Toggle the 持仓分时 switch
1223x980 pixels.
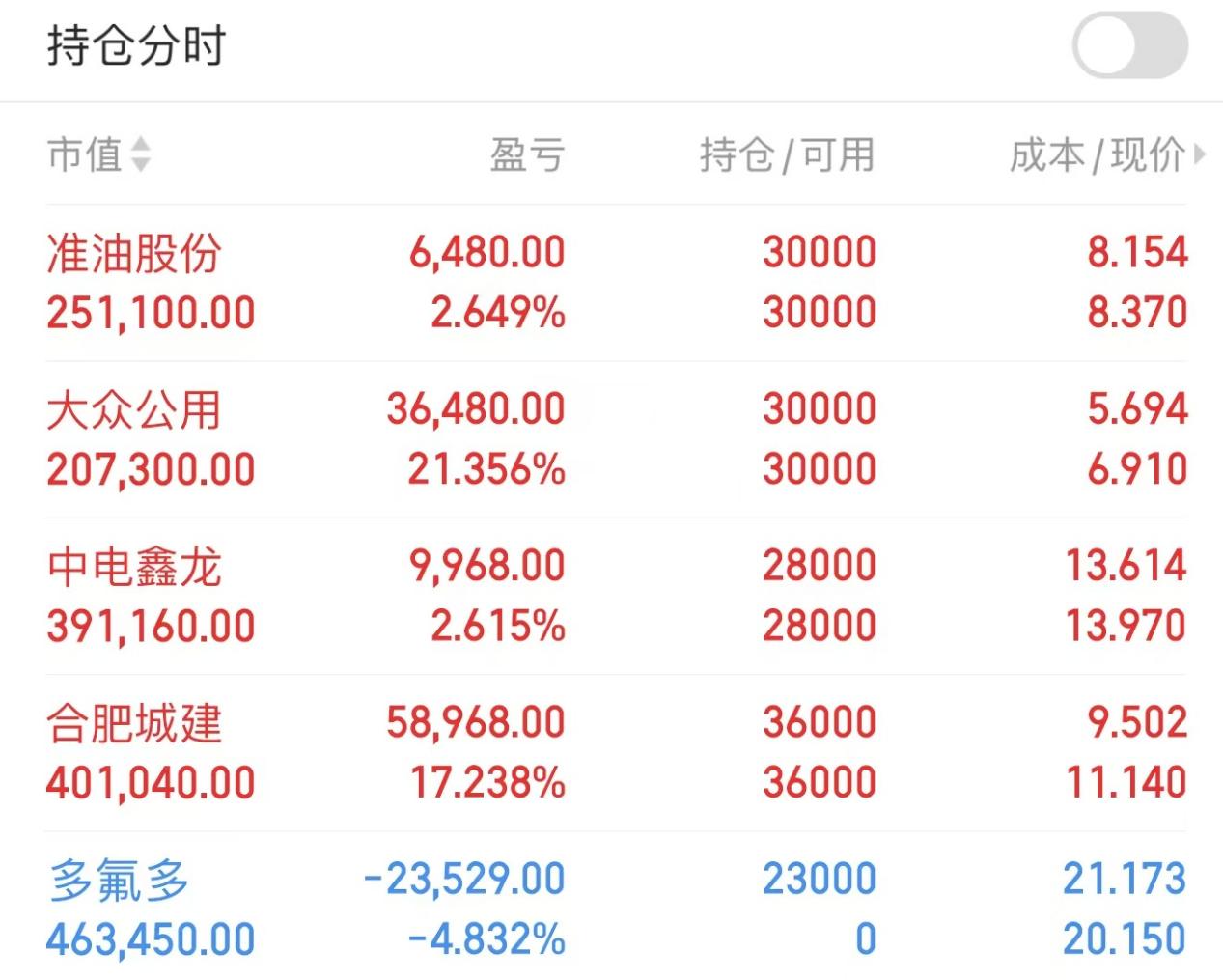[x=1130, y=45]
